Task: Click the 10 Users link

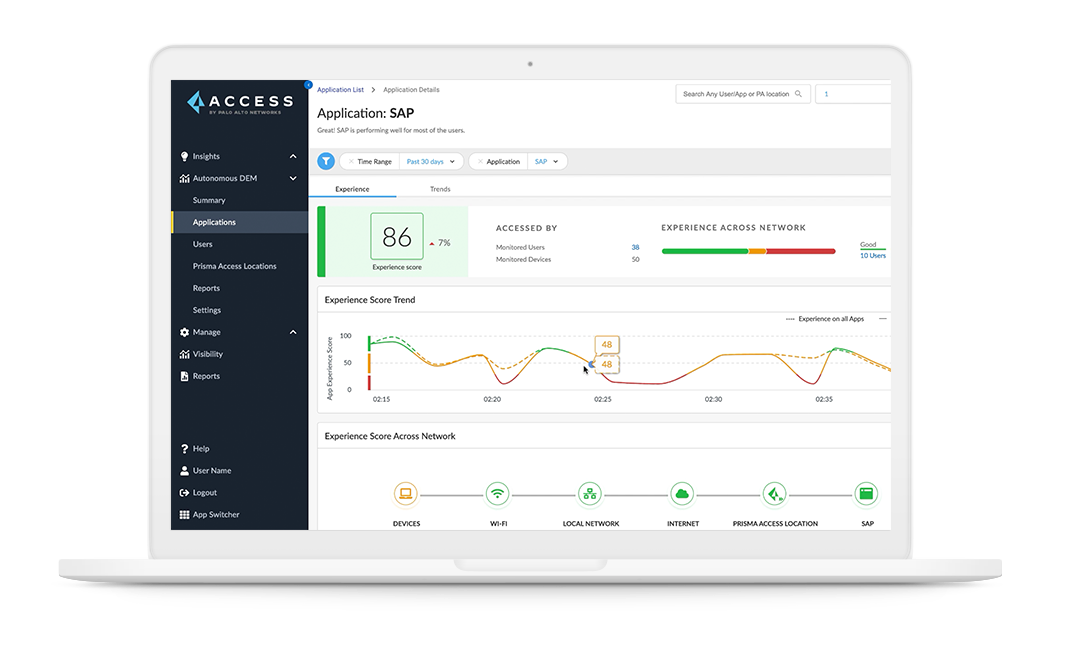Action: pyautogui.click(x=872, y=256)
